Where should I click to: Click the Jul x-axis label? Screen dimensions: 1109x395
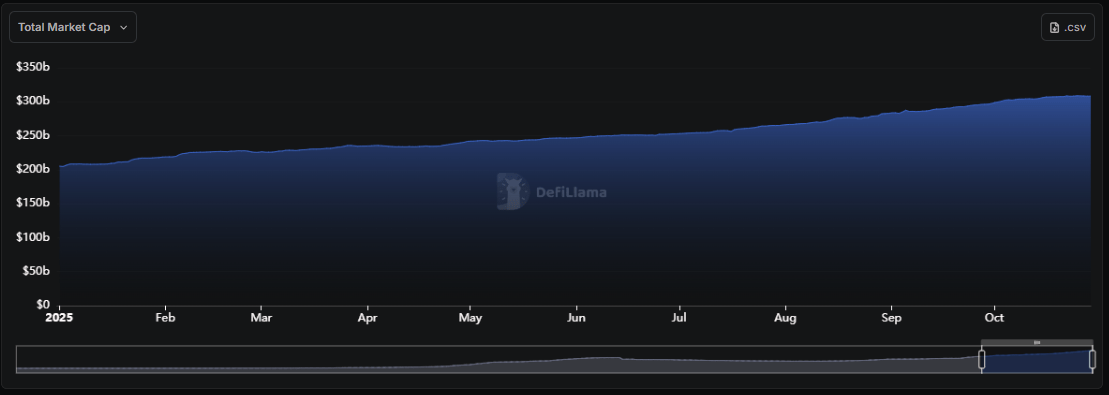pos(679,318)
